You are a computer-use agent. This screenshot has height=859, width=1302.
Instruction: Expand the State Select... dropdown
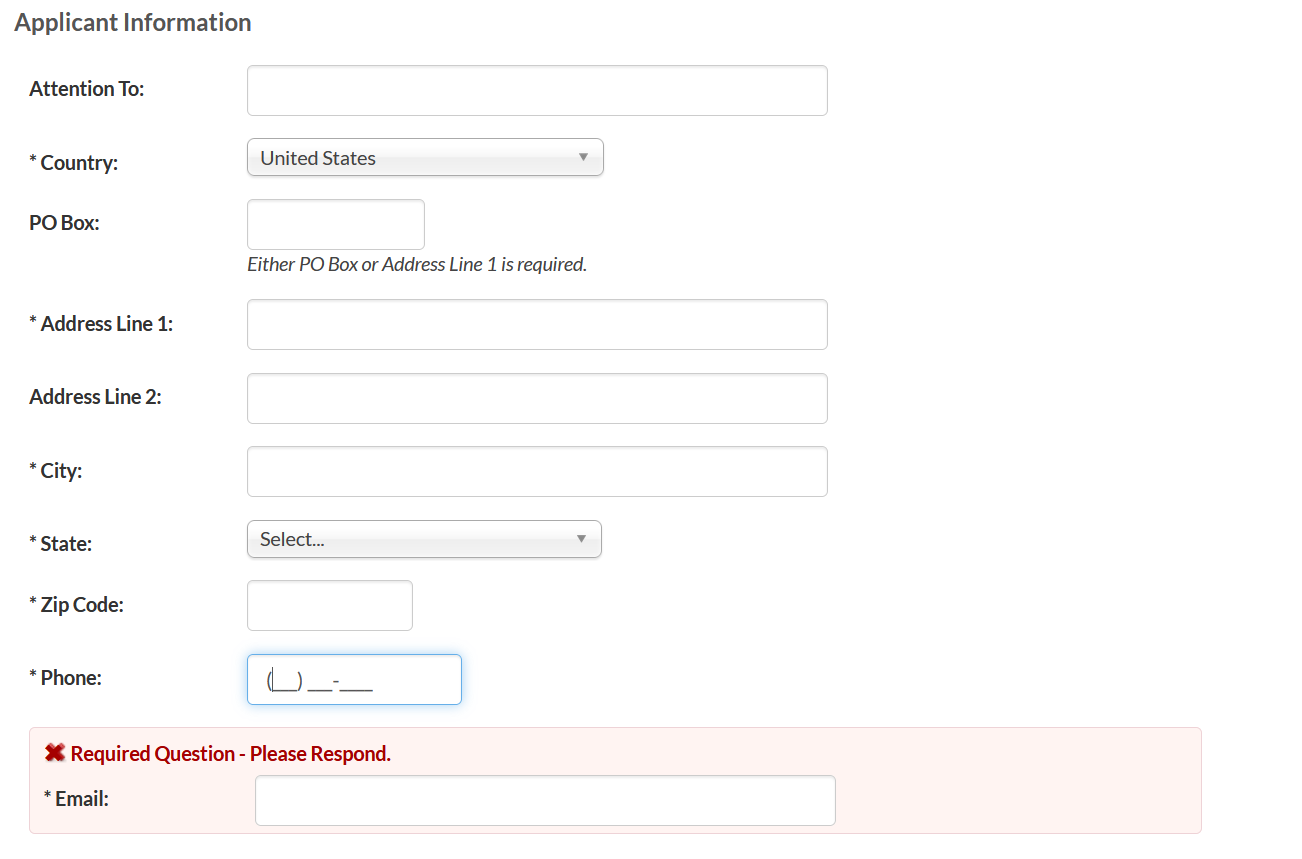tap(424, 540)
